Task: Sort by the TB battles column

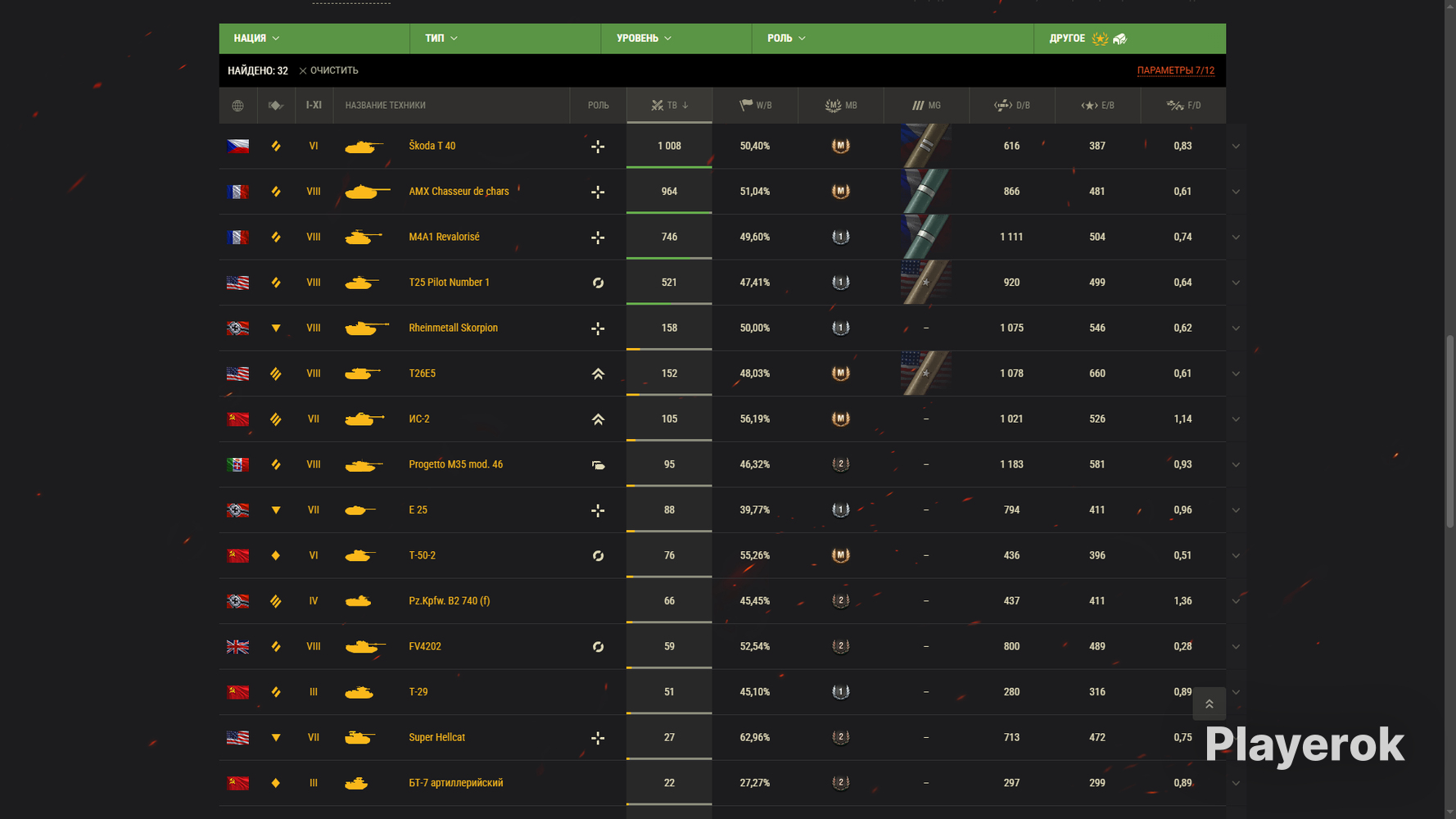Action: (669, 106)
